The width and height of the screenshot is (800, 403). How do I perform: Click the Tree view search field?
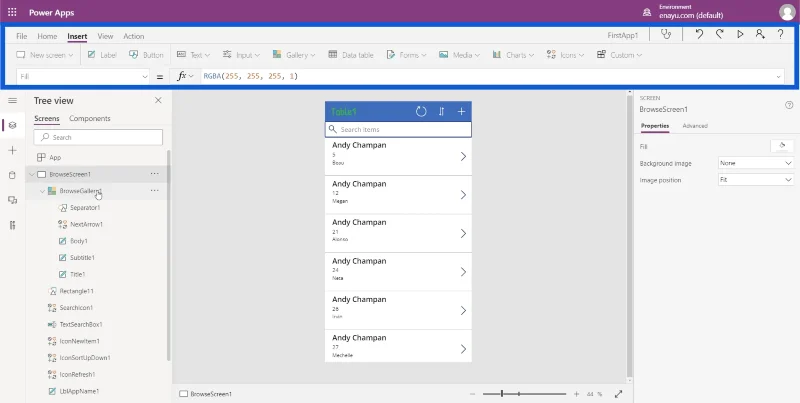(x=98, y=137)
